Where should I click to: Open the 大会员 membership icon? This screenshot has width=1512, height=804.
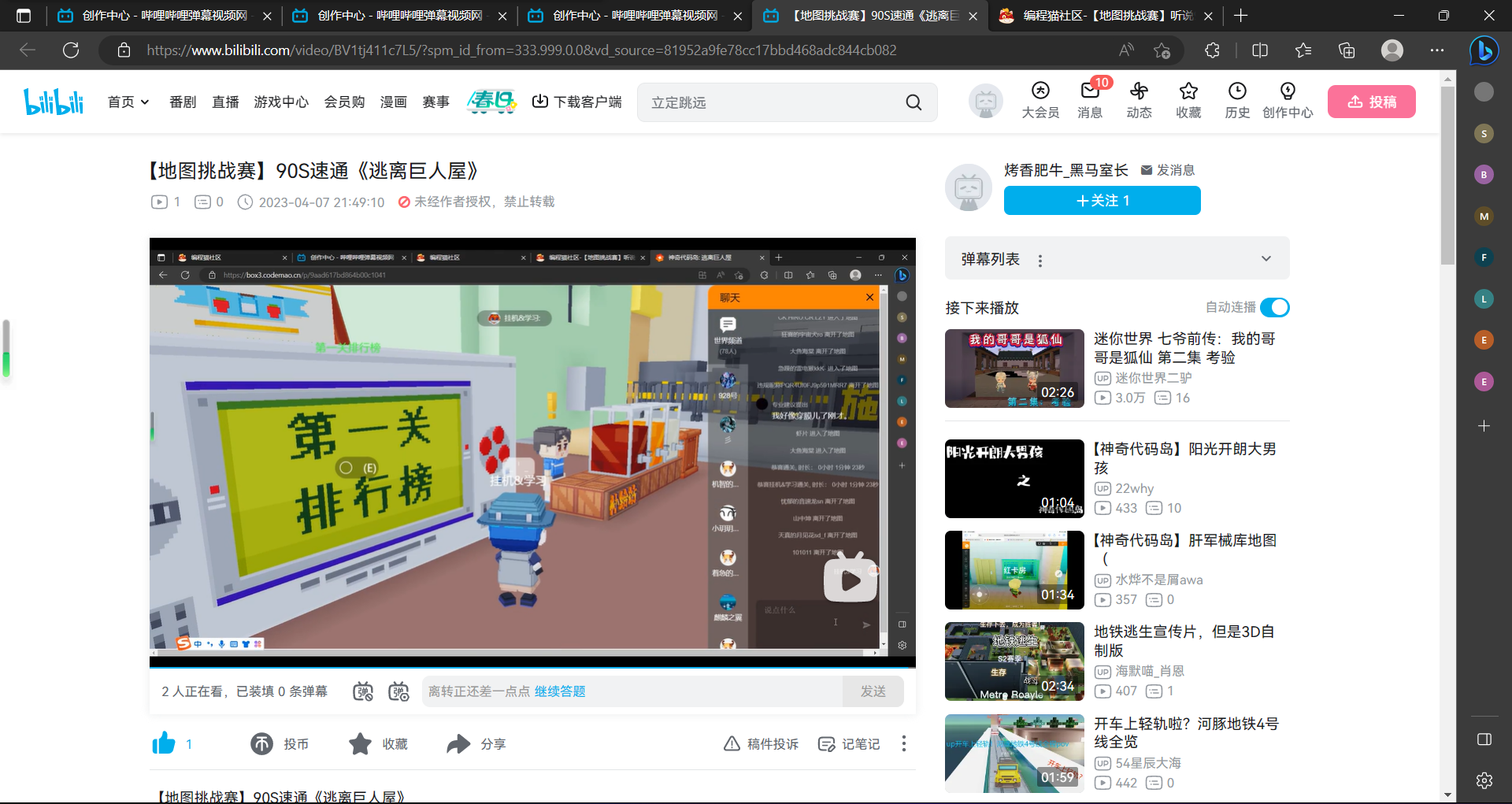click(1040, 101)
